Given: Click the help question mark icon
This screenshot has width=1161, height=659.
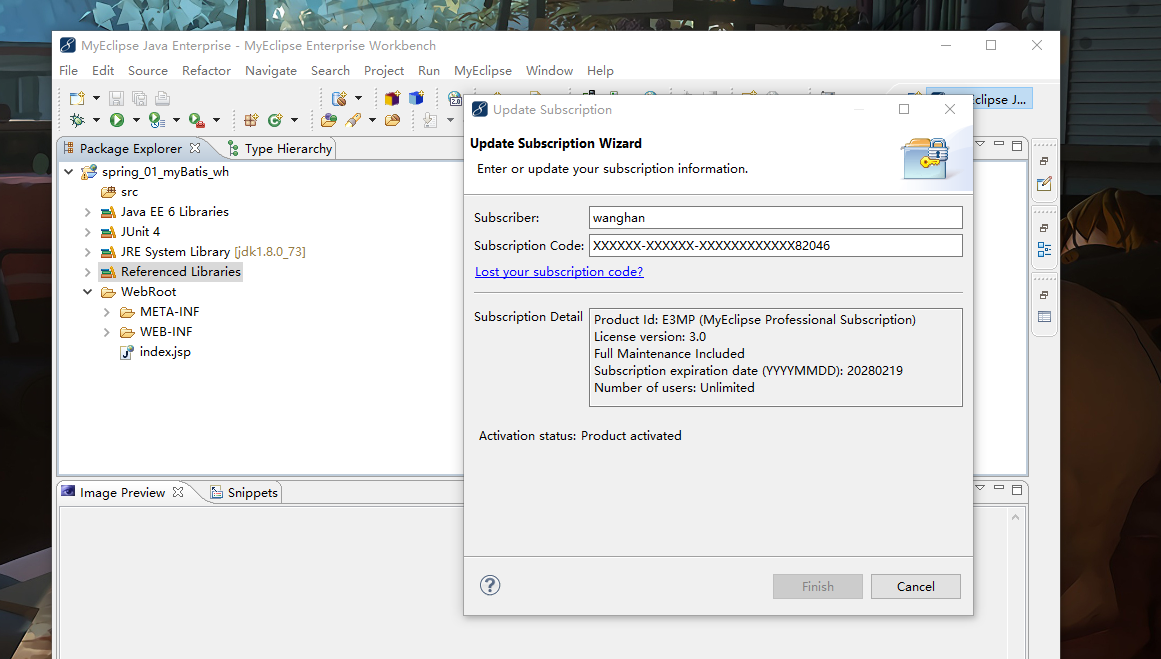Looking at the screenshot, I should [490, 585].
